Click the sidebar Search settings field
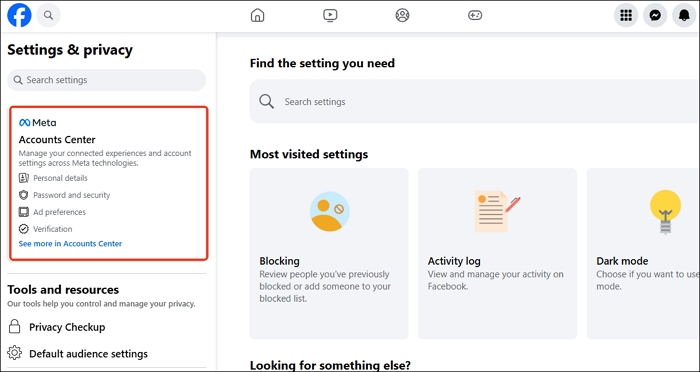The width and height of the screenshot is (700, 372). click(107, 80)
